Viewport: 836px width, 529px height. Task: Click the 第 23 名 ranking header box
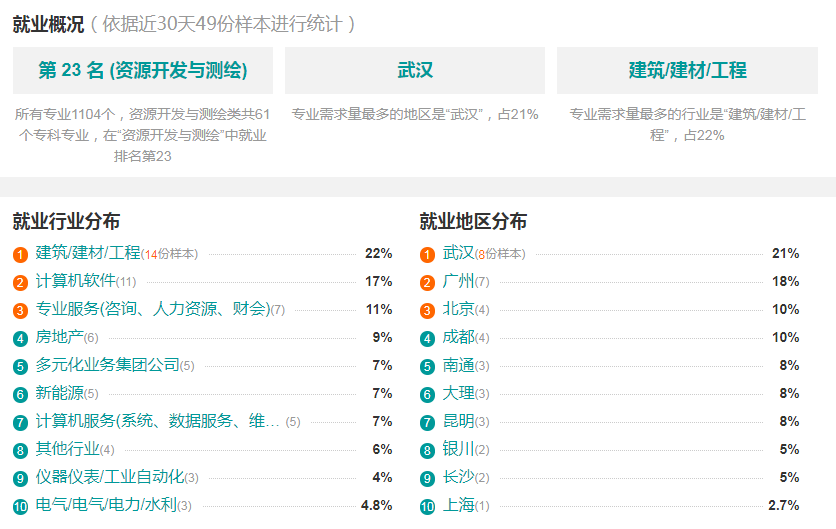143,70
